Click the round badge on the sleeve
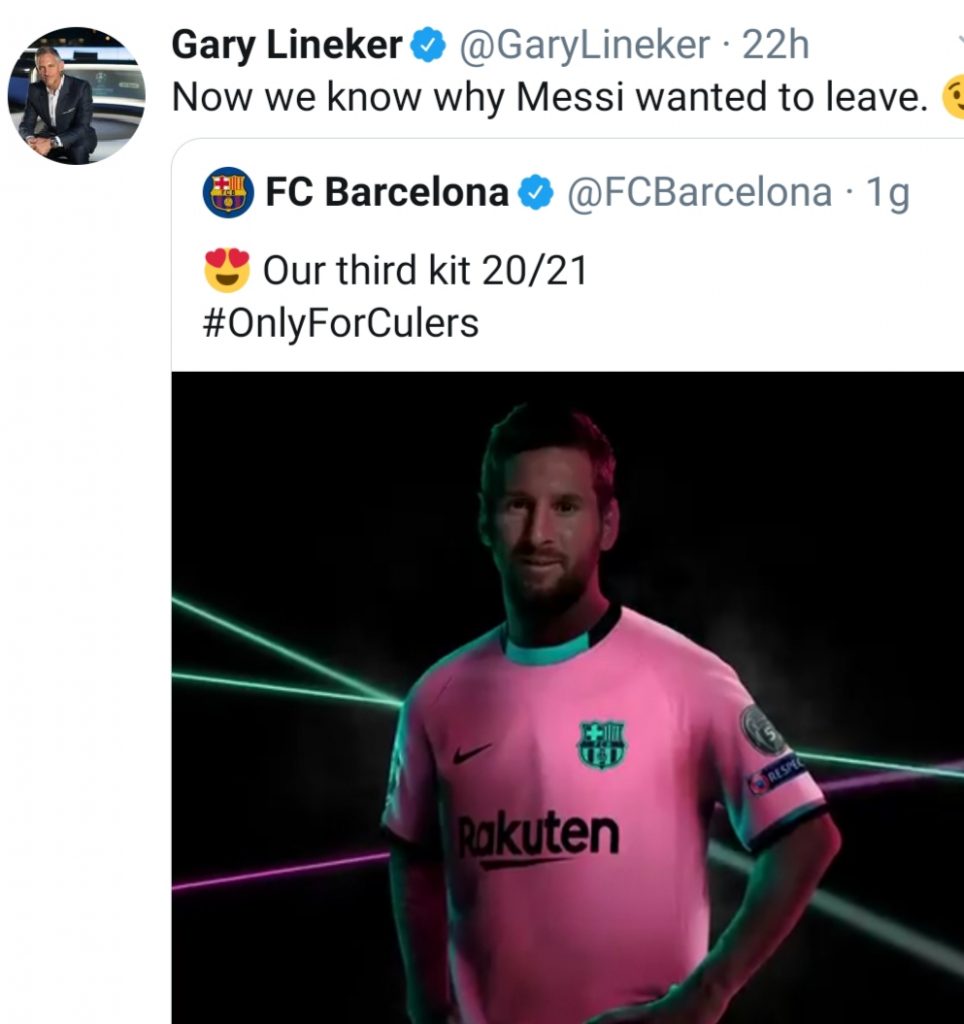 click(763, 730)
